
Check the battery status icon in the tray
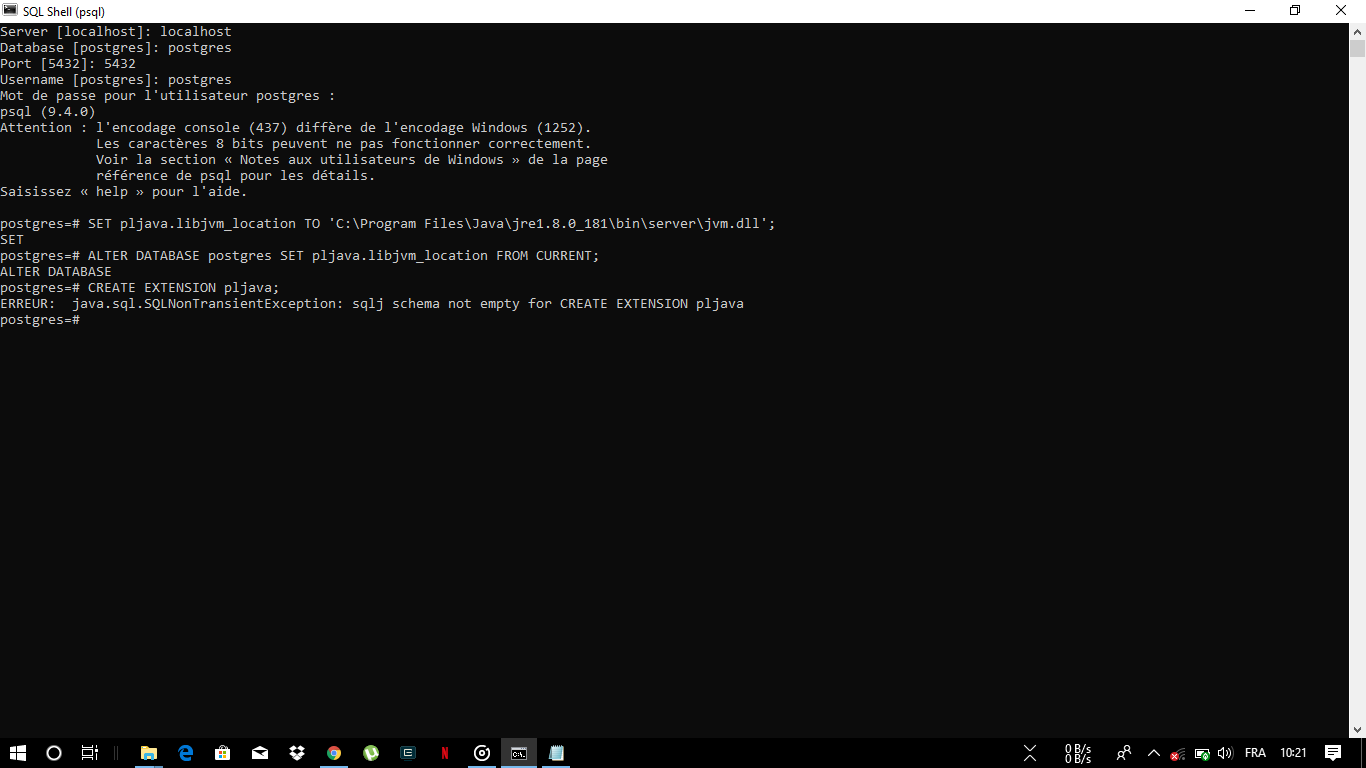[1201, 753]
